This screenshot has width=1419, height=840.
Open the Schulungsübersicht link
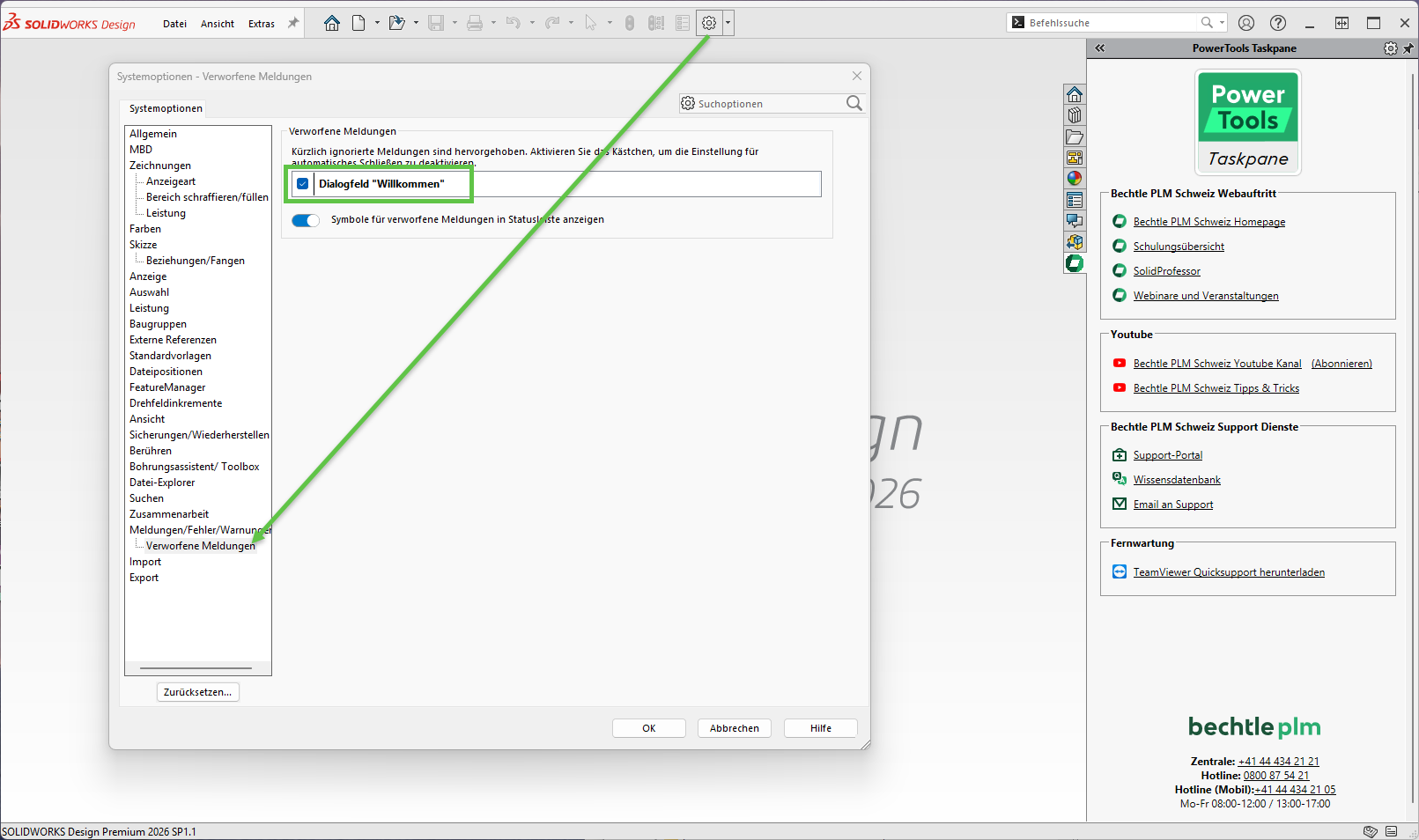coord(1179,247)
